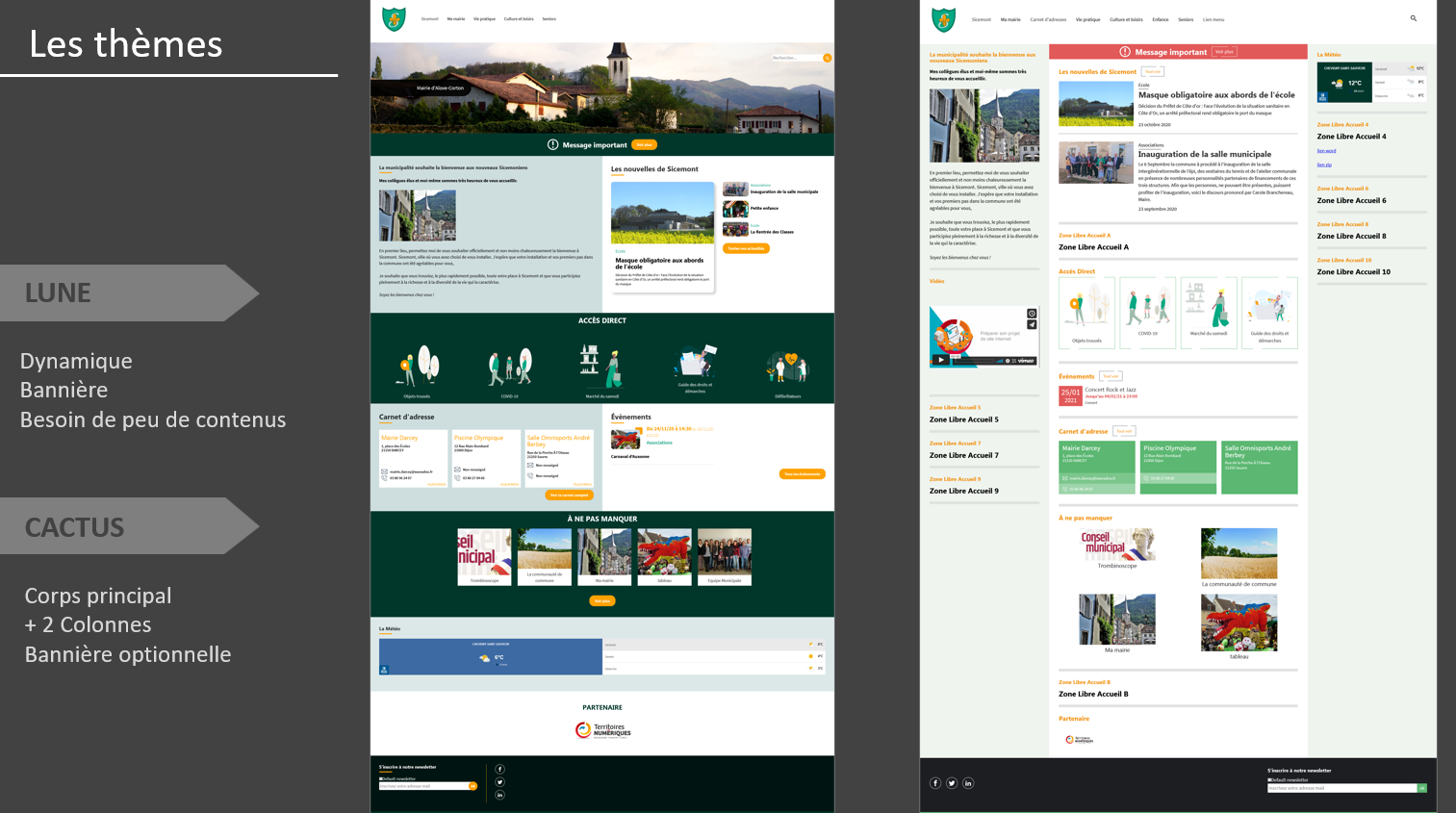
Task: Click the search magnifier in Cactus header
Action: (x=1413, y=18)
